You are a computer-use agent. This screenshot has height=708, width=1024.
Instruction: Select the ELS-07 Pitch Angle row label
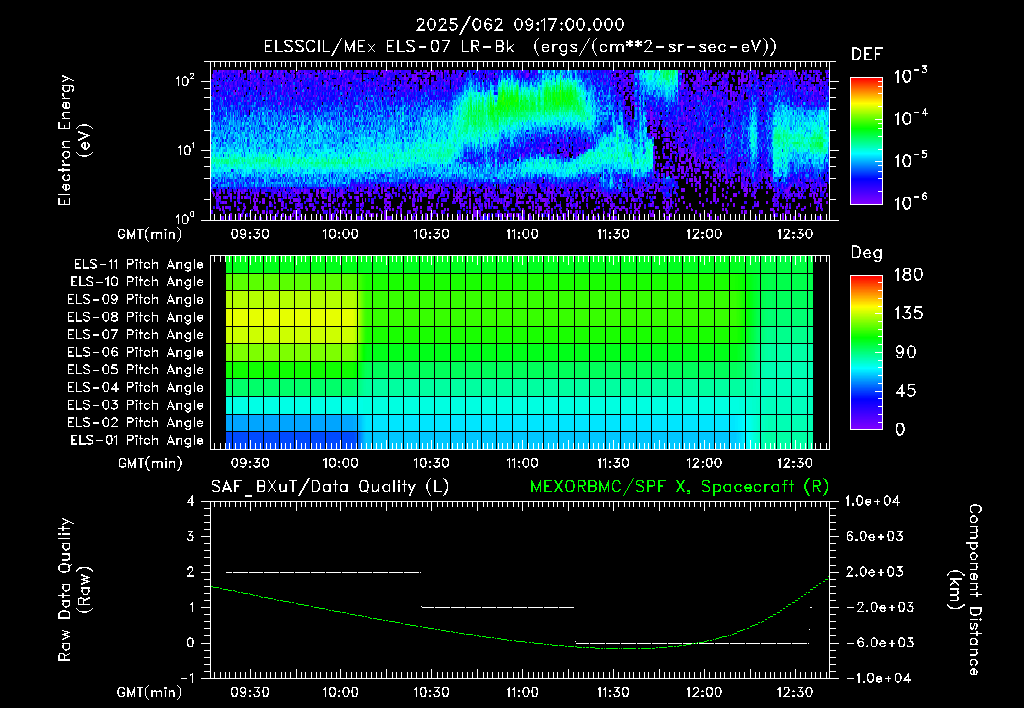pyautogui.click(x=135, y=334)
